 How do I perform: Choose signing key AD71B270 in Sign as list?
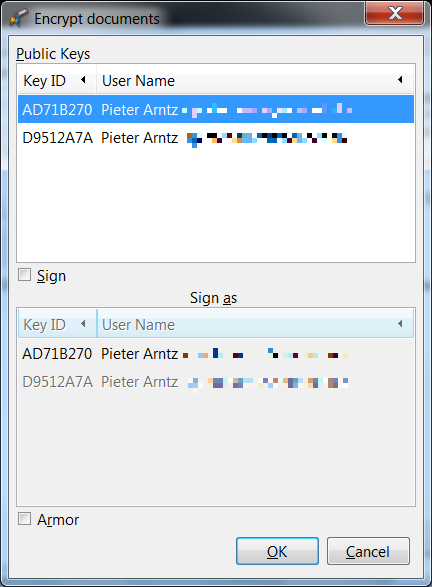tap(216, 353)
